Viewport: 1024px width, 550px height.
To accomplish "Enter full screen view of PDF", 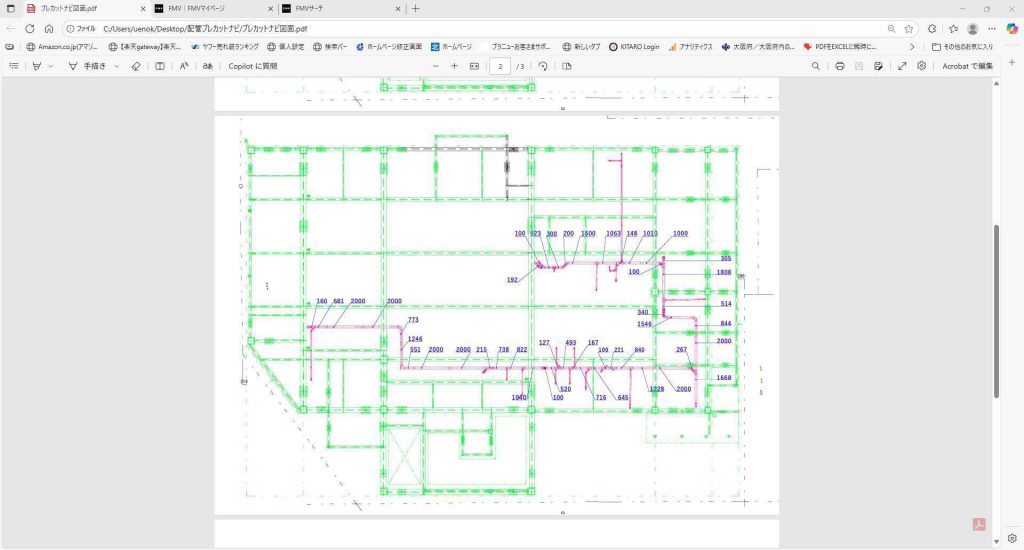I will [x=902, y=66].
